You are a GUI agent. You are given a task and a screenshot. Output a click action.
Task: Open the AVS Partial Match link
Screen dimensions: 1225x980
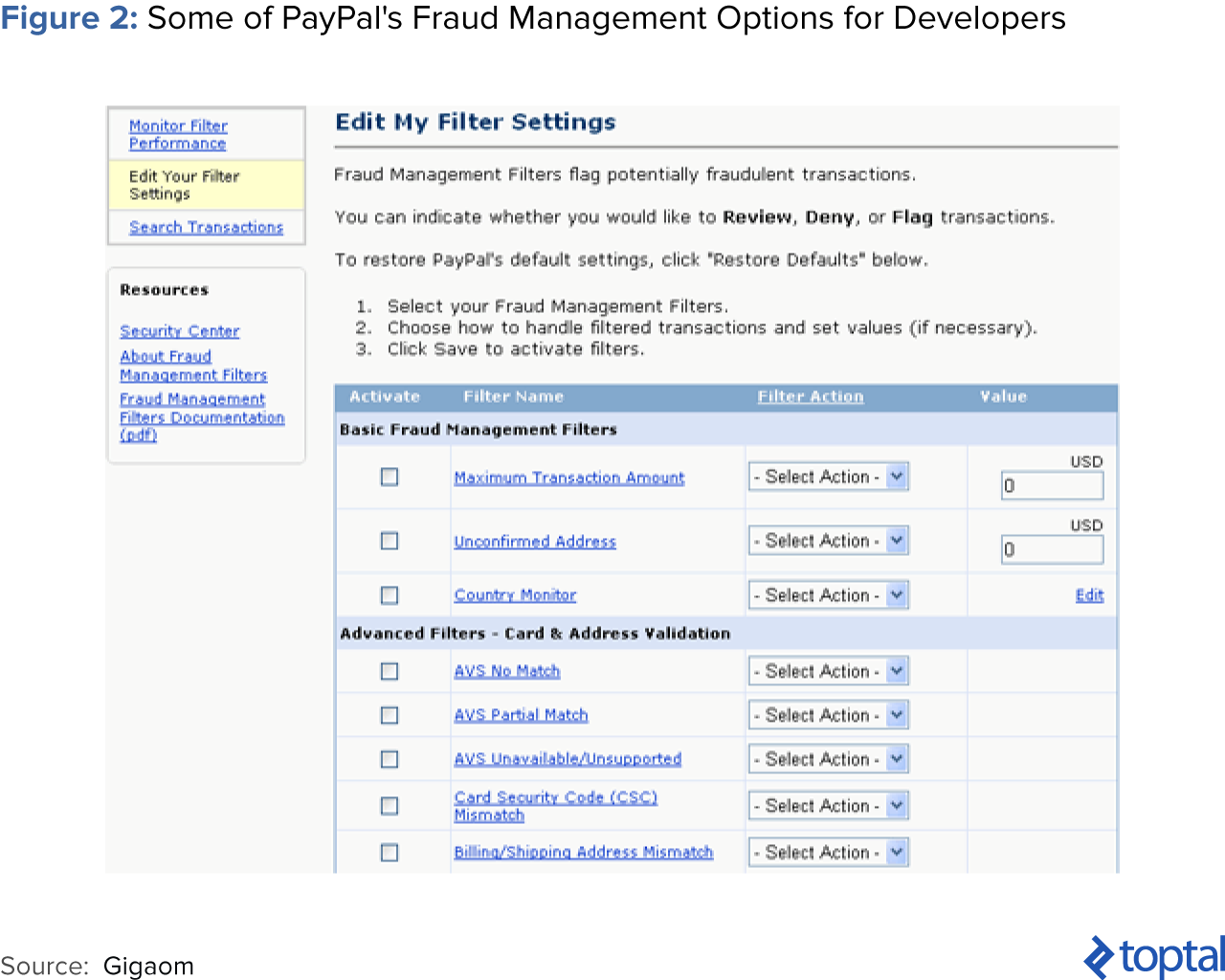pos(521,715)
